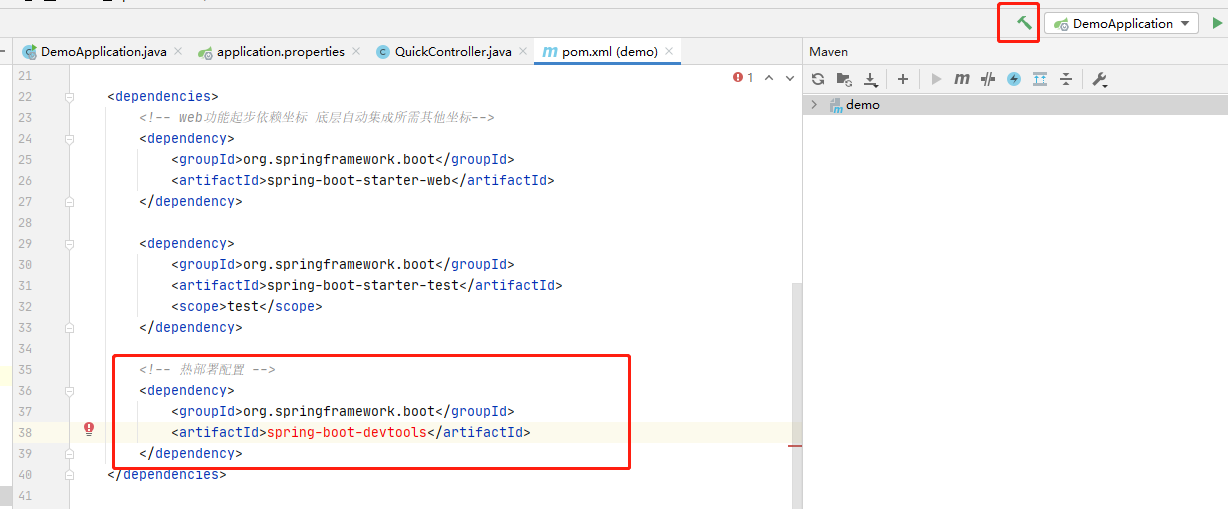Fold the dependency block at line 29
1228x509 pixels.
coord(69,243)
